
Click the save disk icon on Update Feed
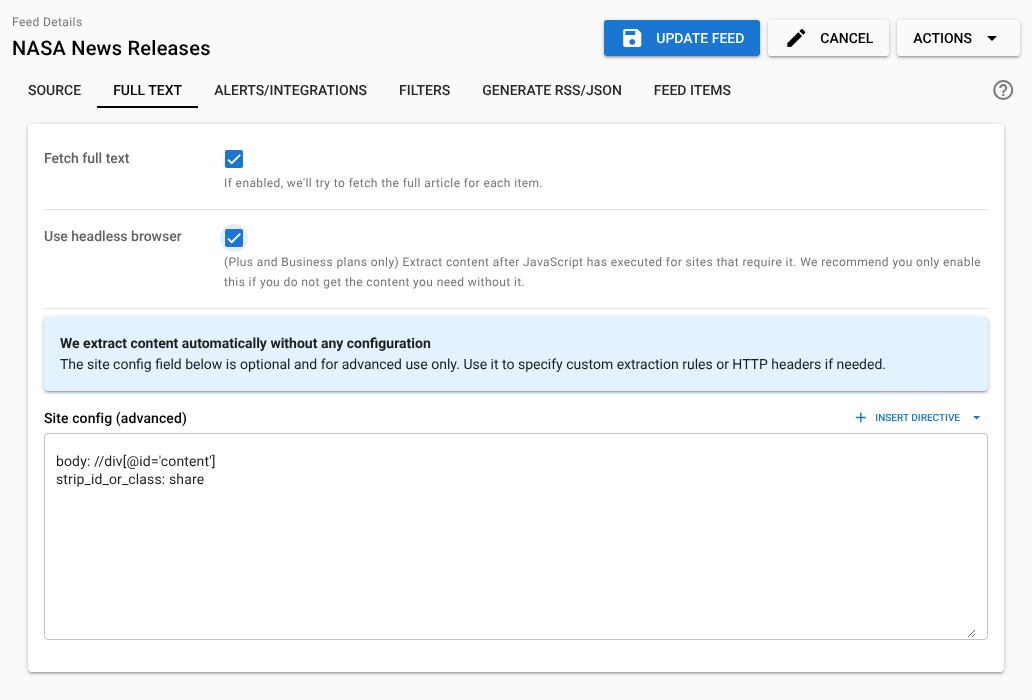pyautogui.click(x=632, y=38)
